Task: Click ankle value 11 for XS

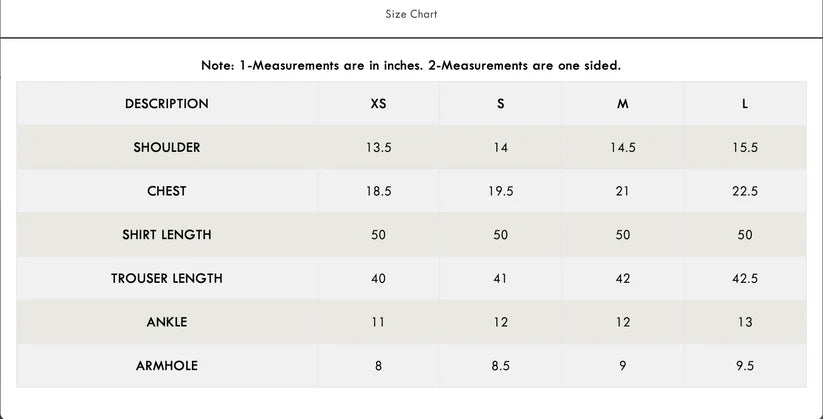Action: point(378,322)
